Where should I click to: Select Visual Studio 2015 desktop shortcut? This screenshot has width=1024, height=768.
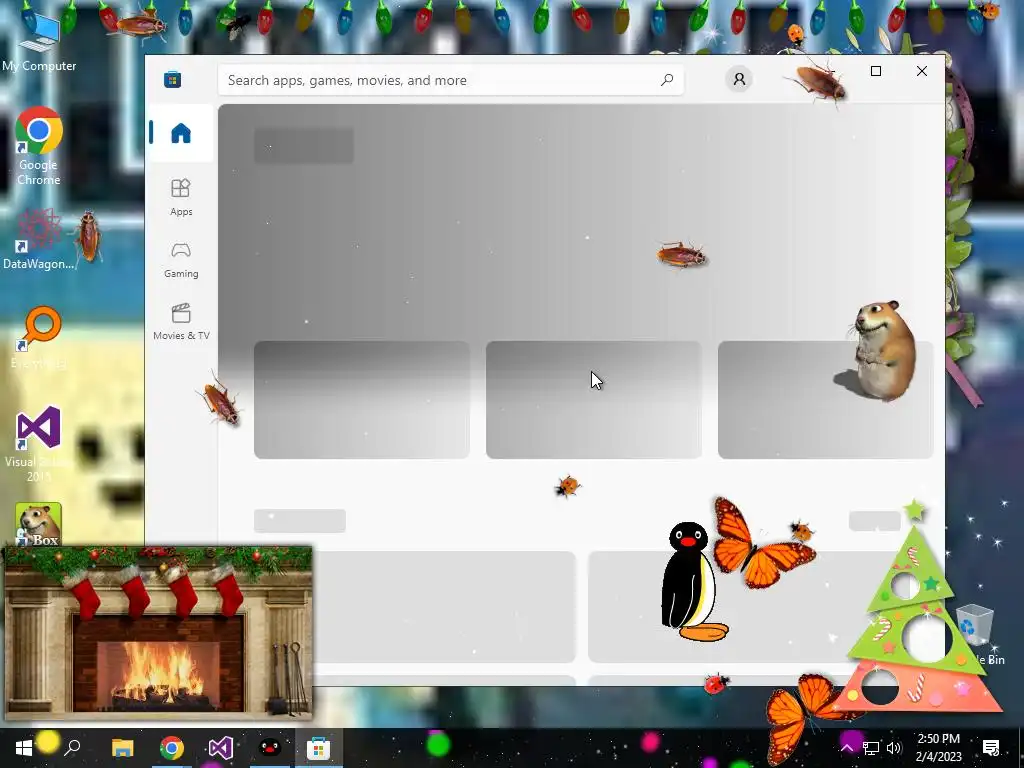(39, 444)
